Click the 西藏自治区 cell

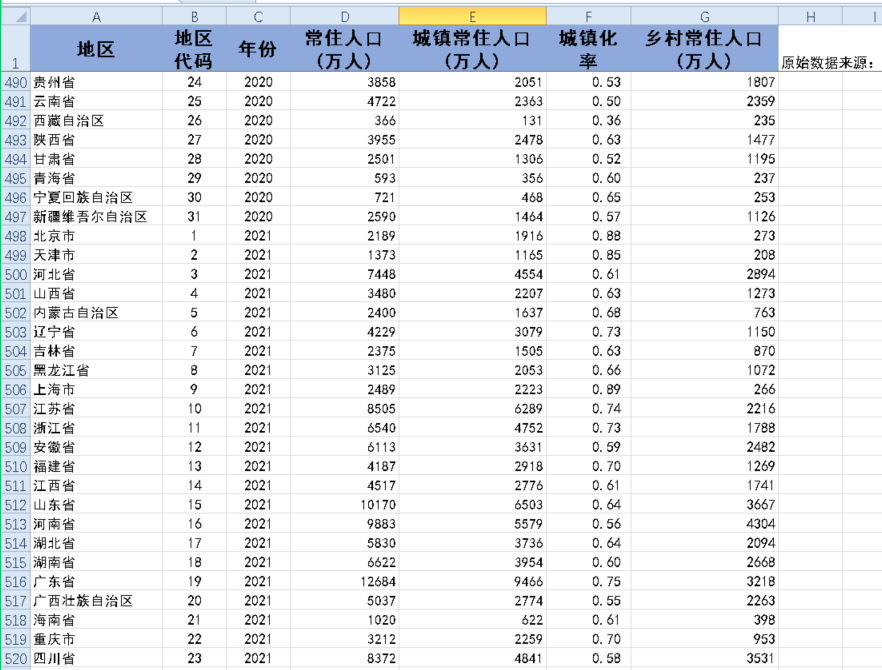click(96, 120)
